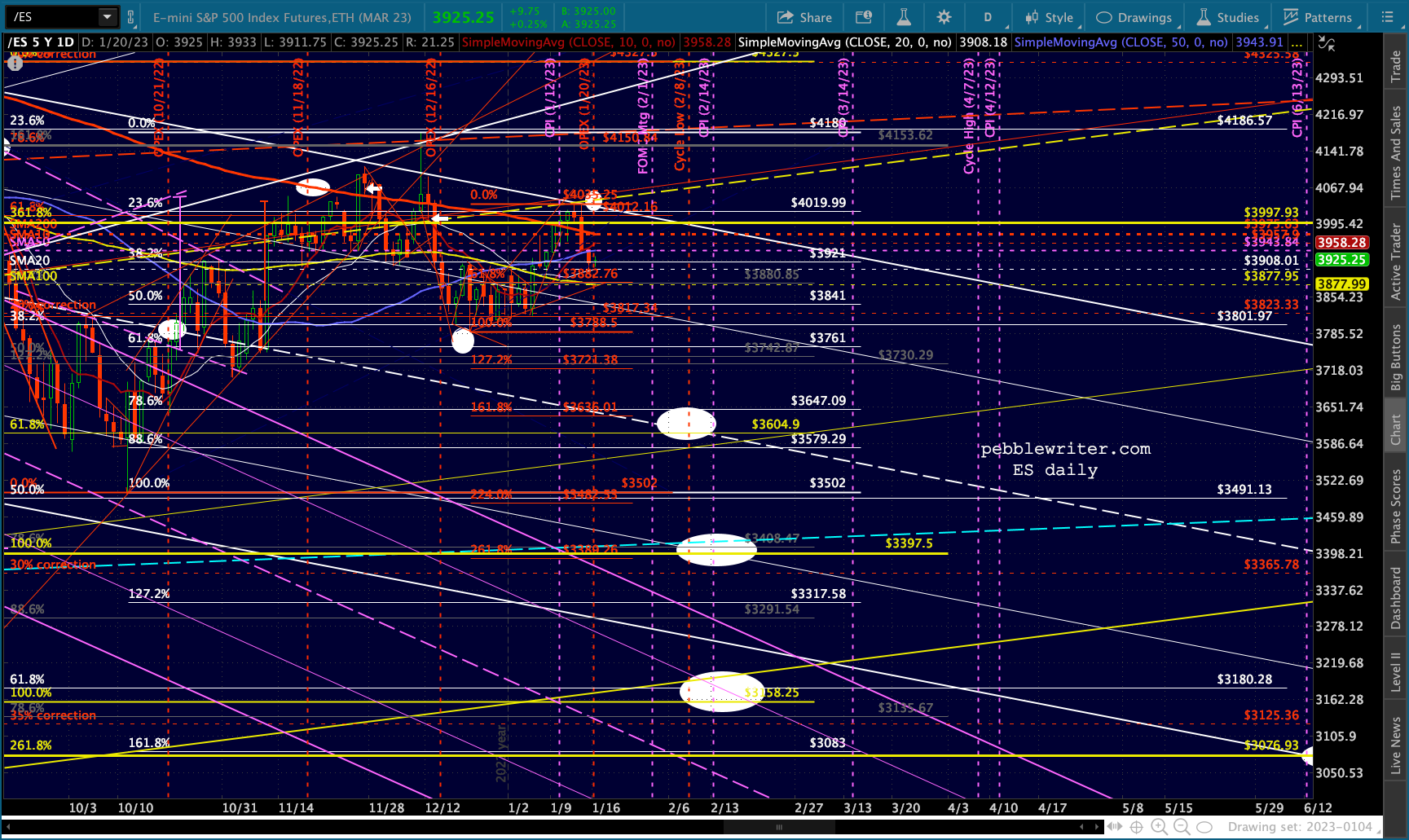Image resolution: width=1409 pixels, height=840 pixels.
Task: Click the zoom out magnifier icon
Action: (x=1182, y=827)
